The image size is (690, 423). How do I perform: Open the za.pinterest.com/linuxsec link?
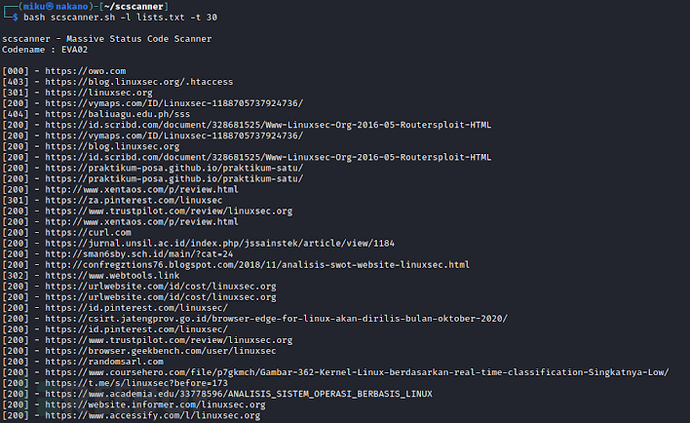(134, 200)
